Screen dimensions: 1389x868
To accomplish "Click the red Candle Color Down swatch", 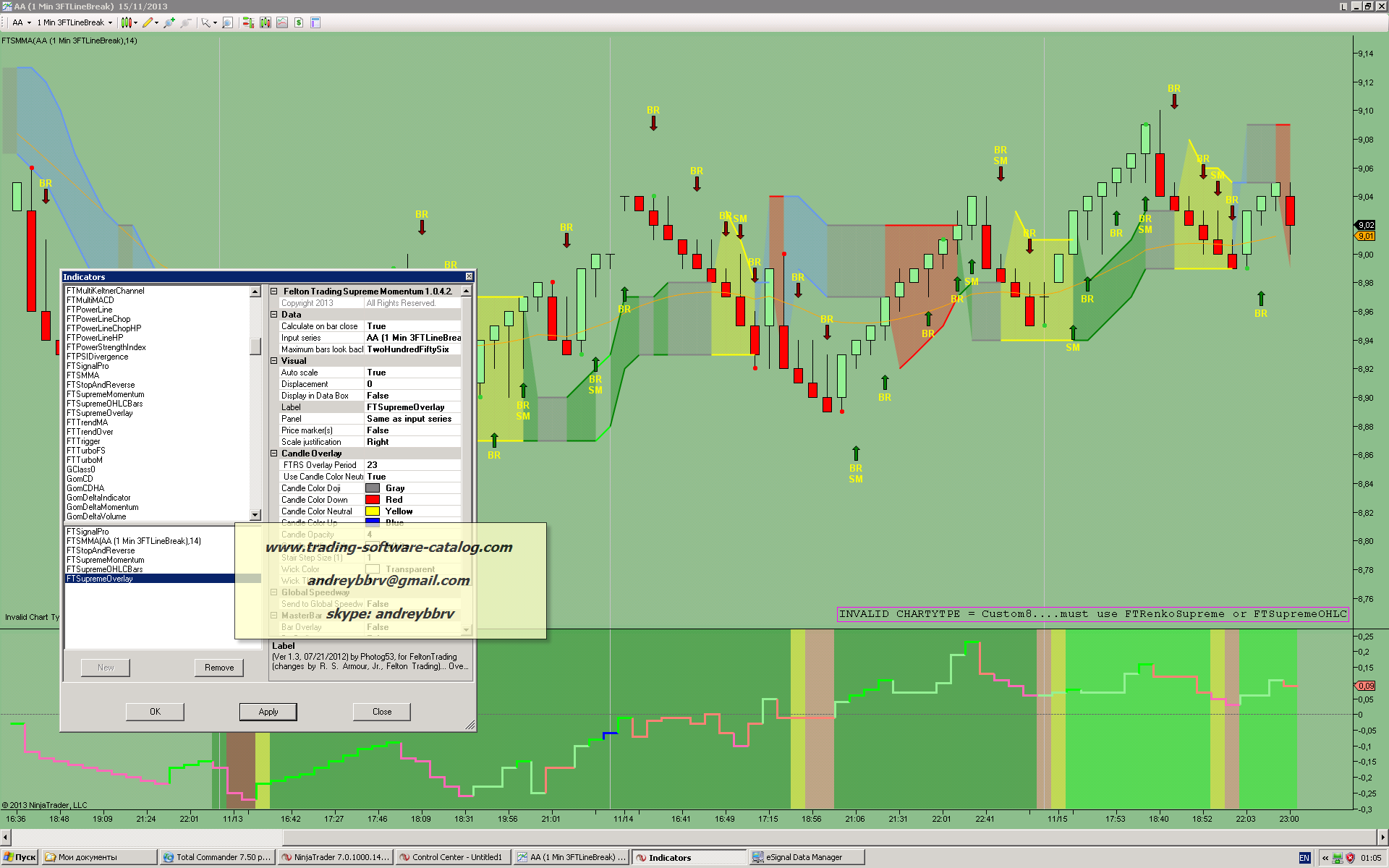I will pos(373,500).
